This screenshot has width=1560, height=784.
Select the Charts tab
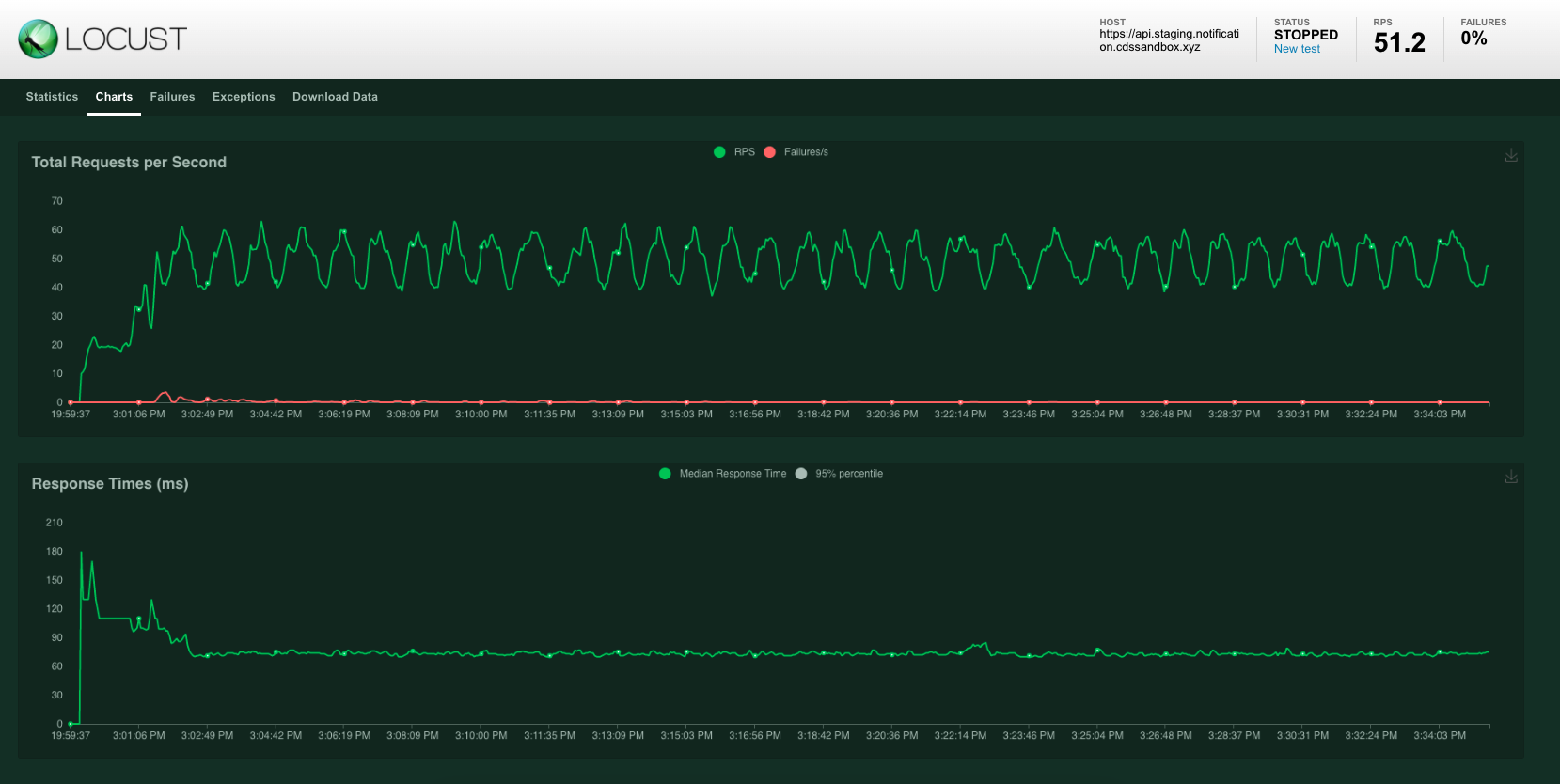coord(114,97)
